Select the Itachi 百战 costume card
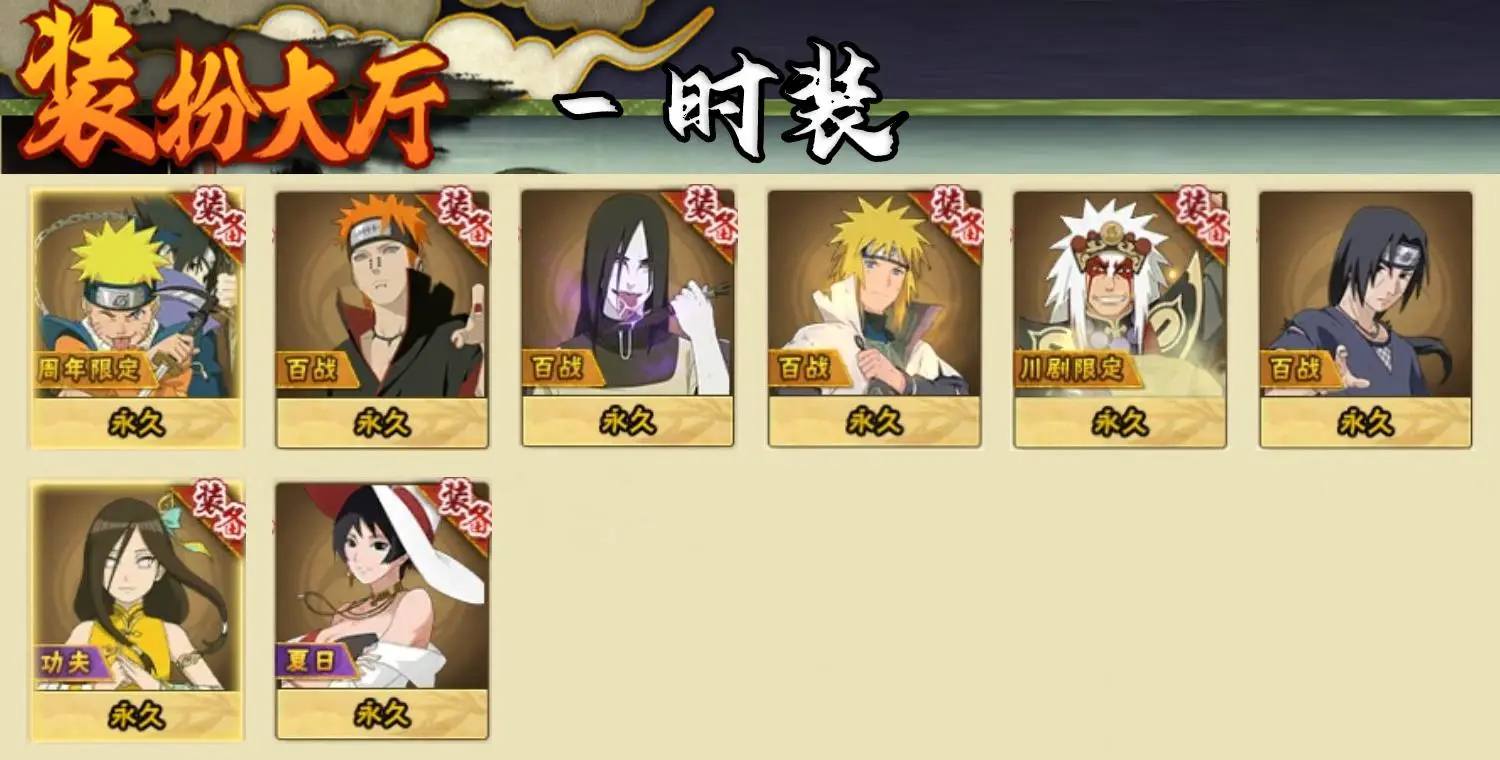The height and width of the screenshot is (760, 1500). (x=1366, y=319)
